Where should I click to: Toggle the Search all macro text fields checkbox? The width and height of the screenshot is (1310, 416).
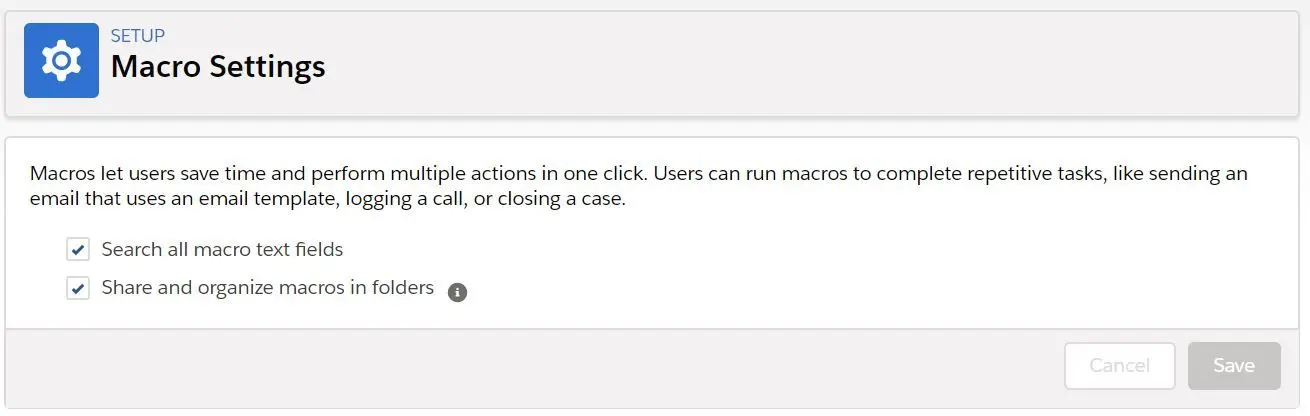click(78, 249)
